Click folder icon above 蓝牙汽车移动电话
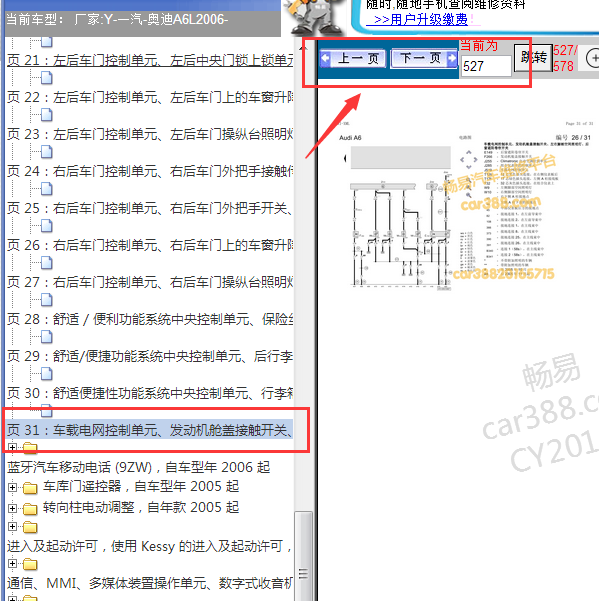This screenshot has width=599, height=601. (x=30, y=447)
